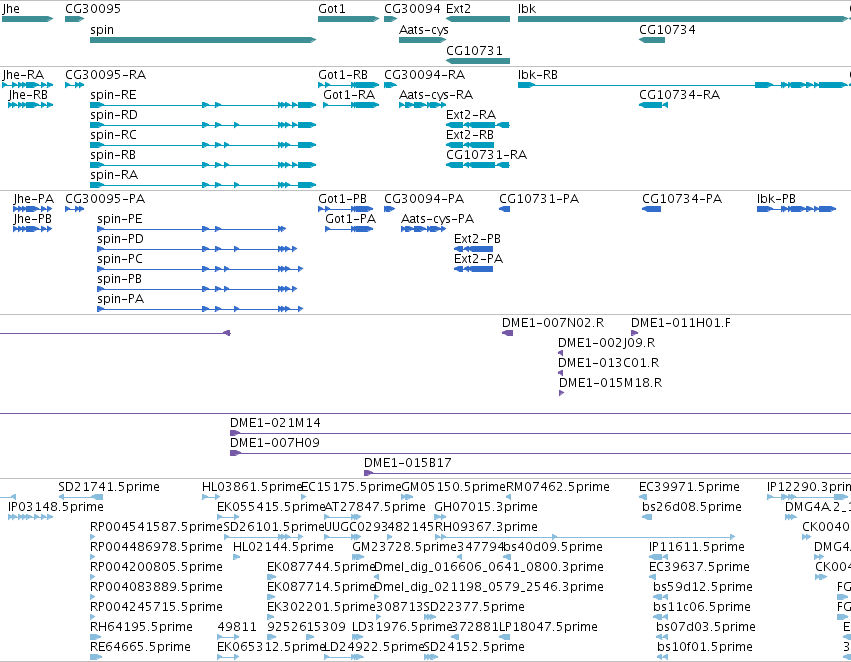Select the IP03148.5prime EST label
The width and height of the screenshot is (851, 662).
[x=55, y=507]
